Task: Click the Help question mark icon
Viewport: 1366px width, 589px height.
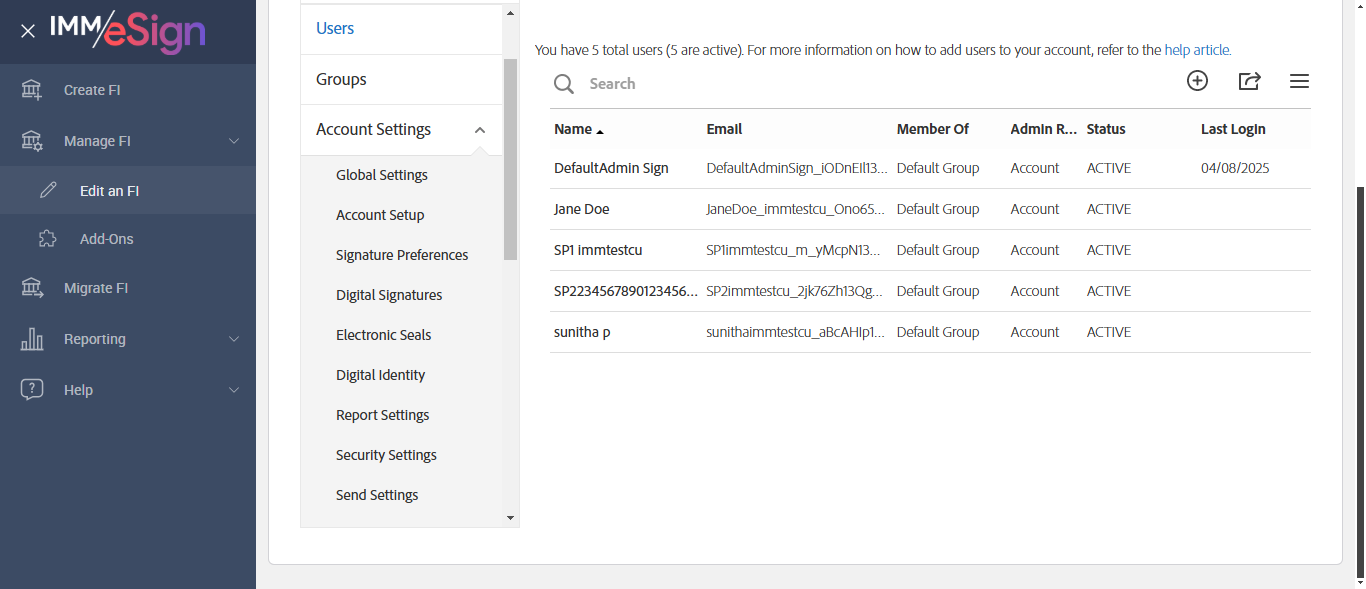Action: (x=32, y=390)
